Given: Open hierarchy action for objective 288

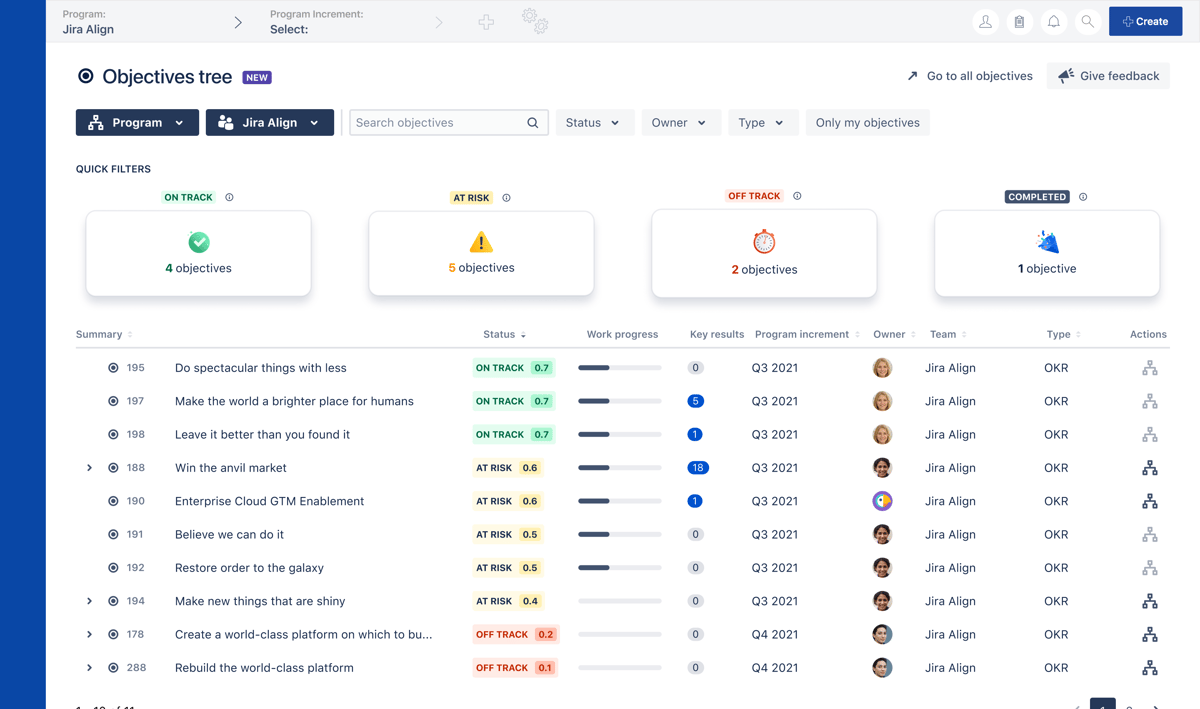Looking at the screenshot, I should (1150, 668).
